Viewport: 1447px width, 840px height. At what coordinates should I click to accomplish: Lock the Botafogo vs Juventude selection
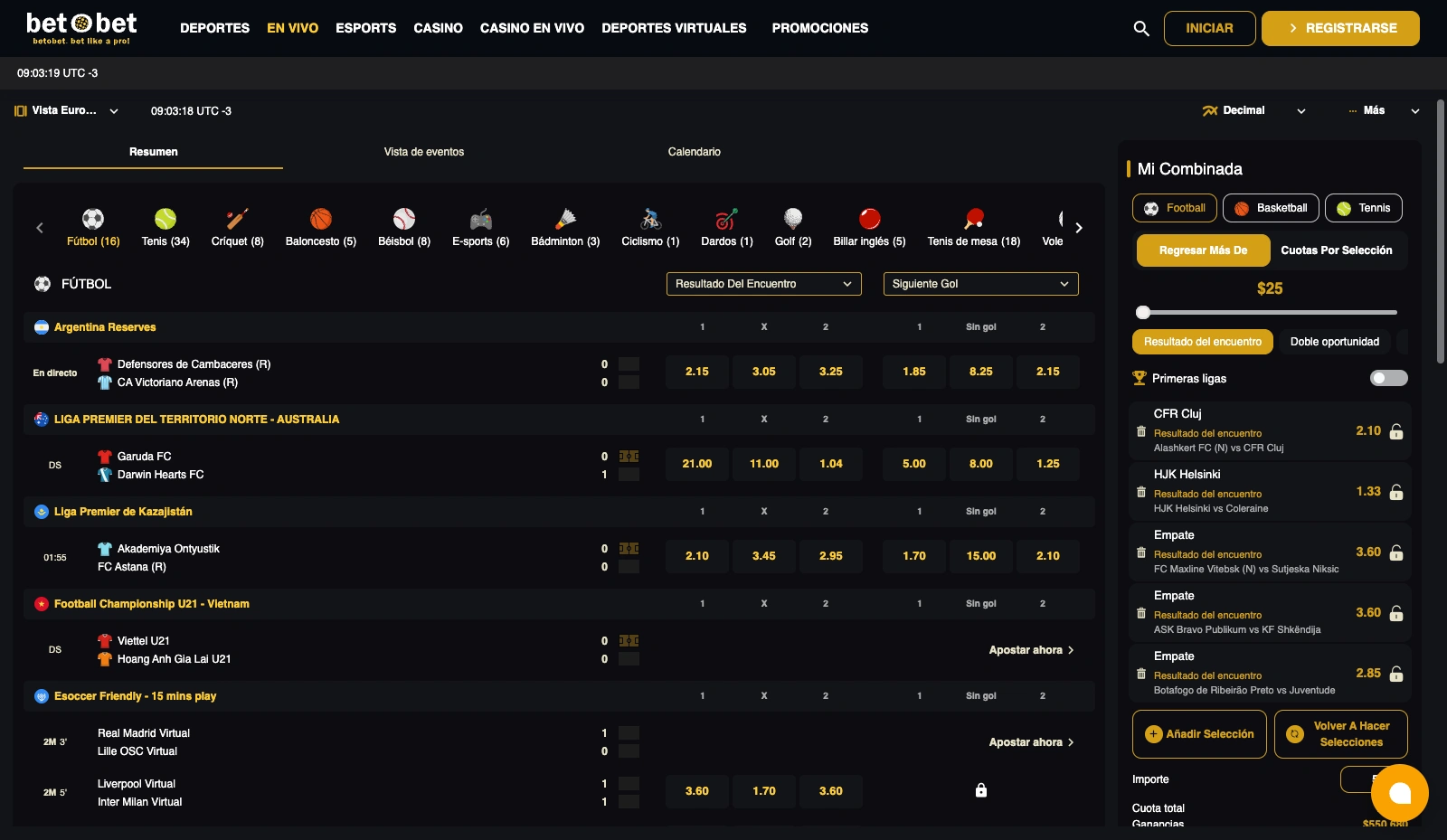coord(1396,674)
